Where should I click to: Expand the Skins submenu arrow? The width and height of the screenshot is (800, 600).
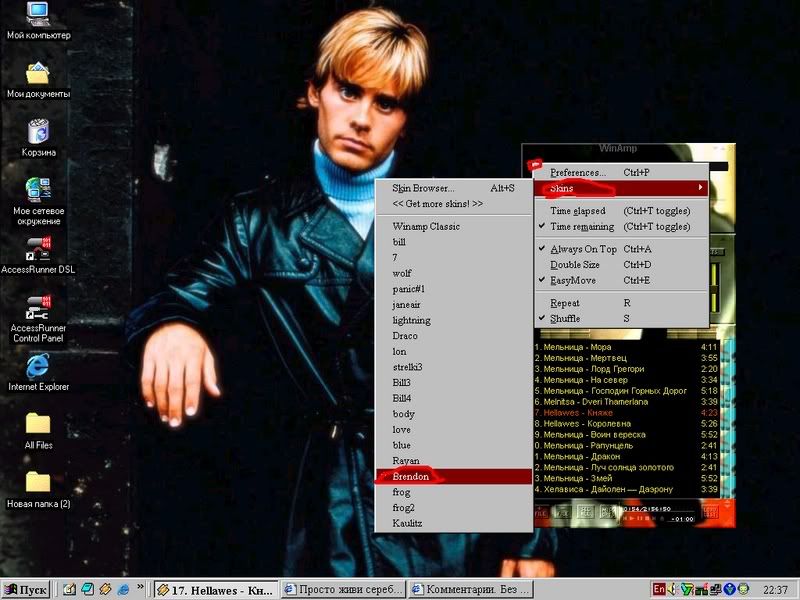700,188
